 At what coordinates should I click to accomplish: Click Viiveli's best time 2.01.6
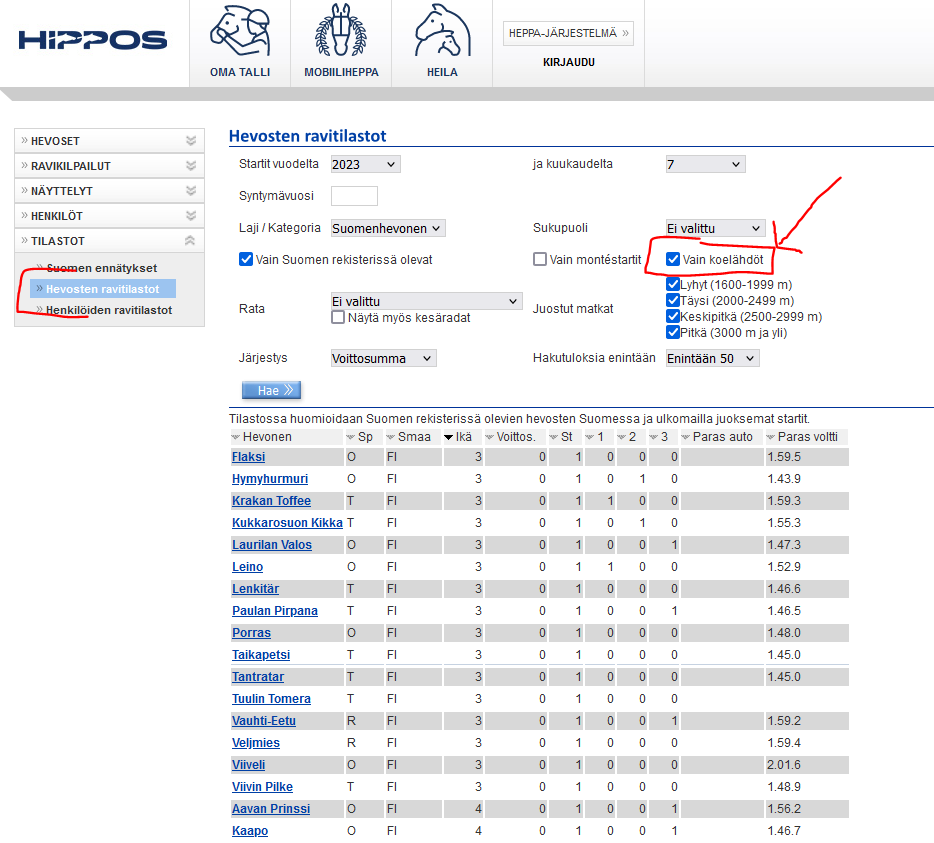[784, 765]
